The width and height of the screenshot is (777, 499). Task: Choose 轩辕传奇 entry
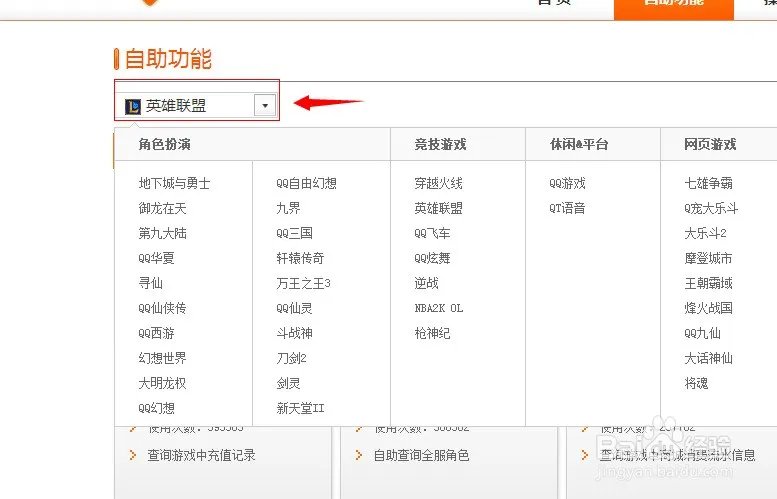pyautogui.click(x=300, y=258)
